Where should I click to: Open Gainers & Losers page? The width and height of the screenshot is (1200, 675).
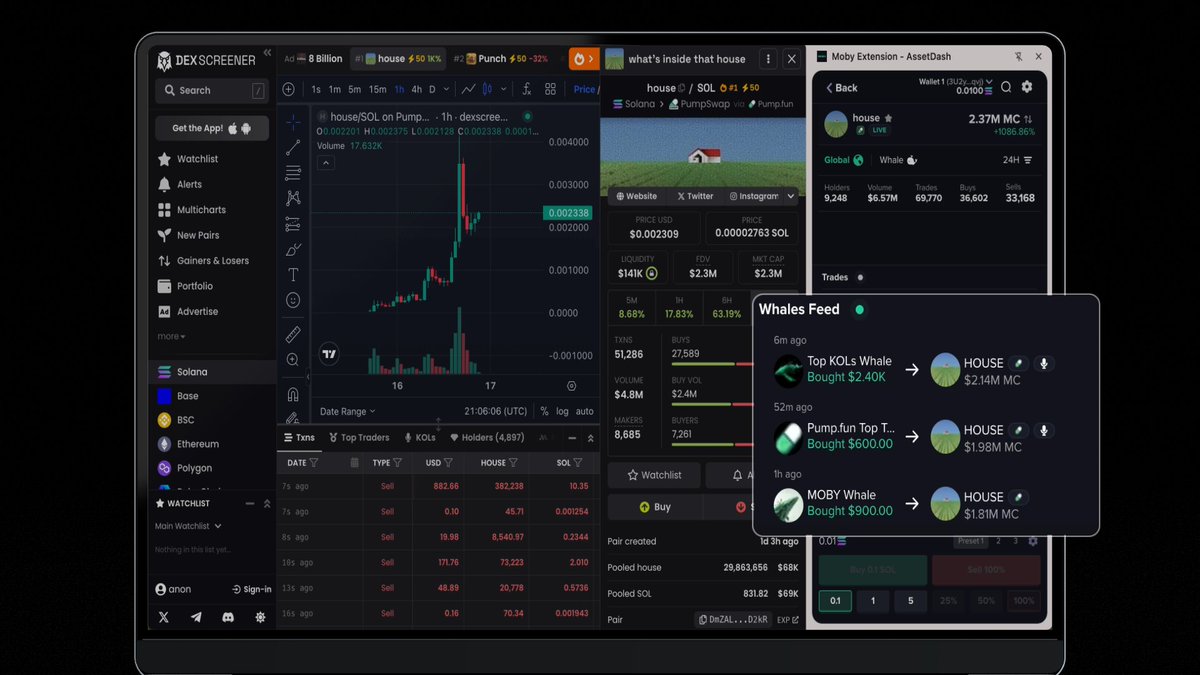coord(204,261)
